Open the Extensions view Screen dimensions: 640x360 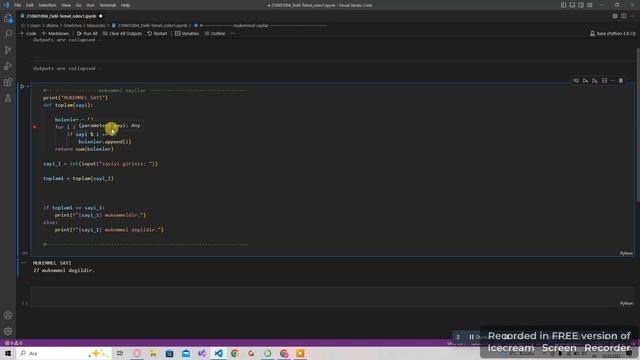[x=8, y=82]
